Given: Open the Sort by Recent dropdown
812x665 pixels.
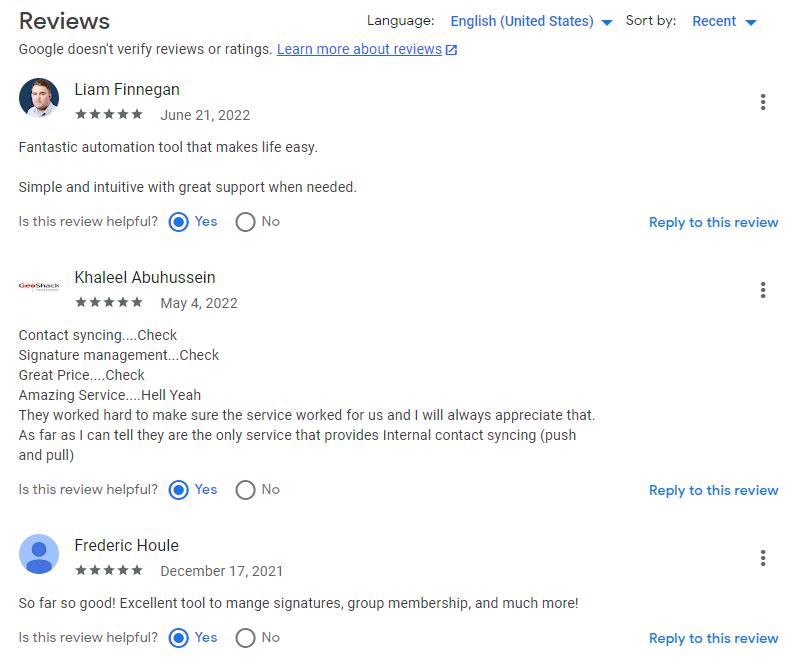Looking at the screenshot, I should [x=724, y=21].
